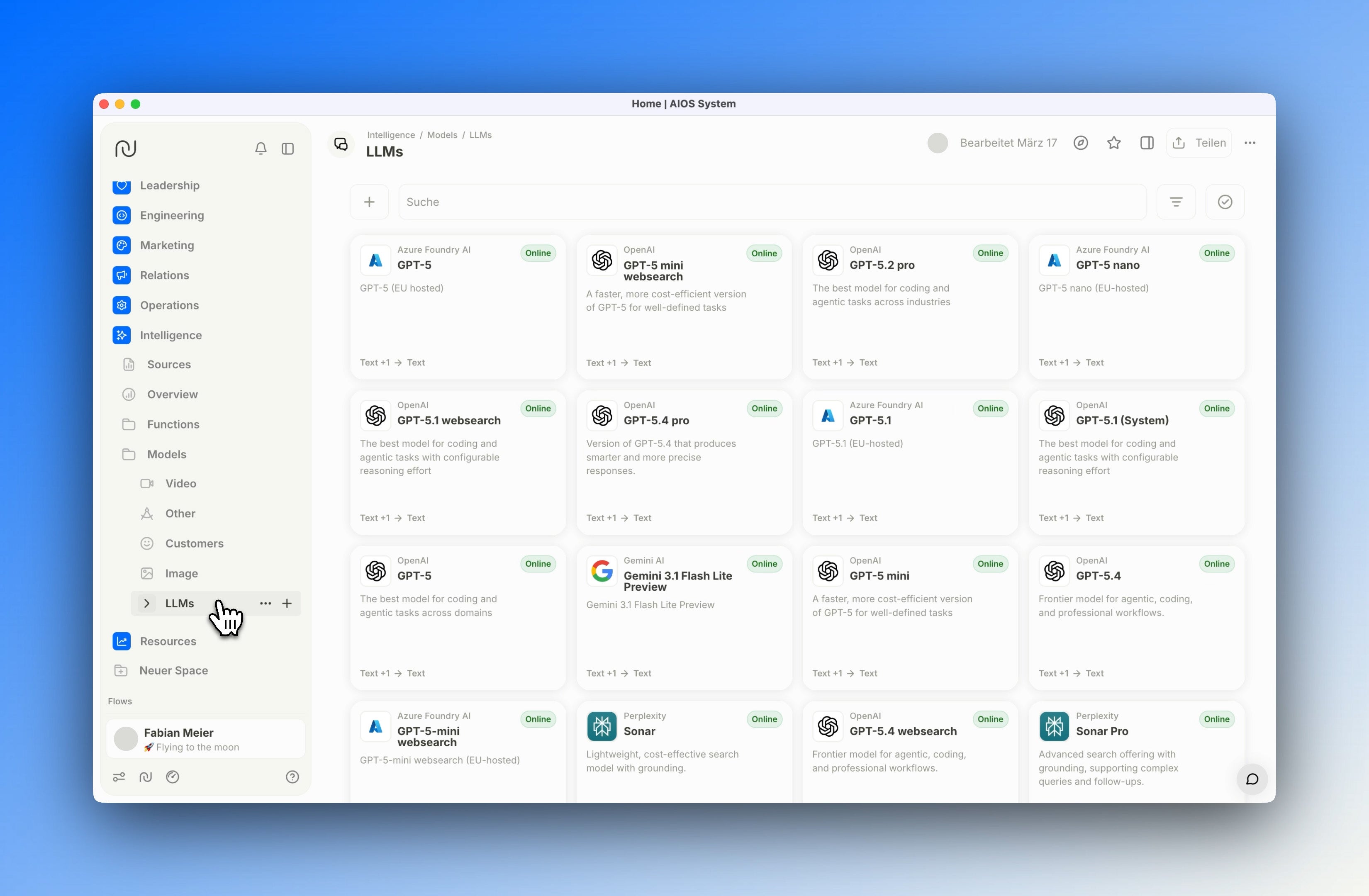Open the notifications bell
The width and height of the screenshot is (1369, 896).
tap(261, 149)
